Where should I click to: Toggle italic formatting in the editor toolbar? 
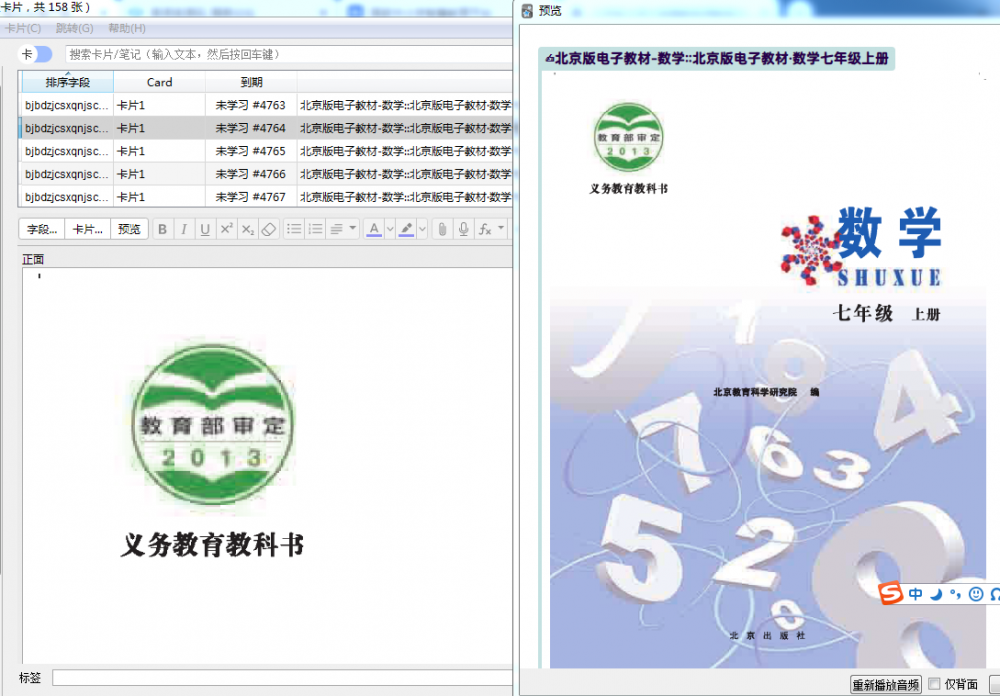[184, 229]
